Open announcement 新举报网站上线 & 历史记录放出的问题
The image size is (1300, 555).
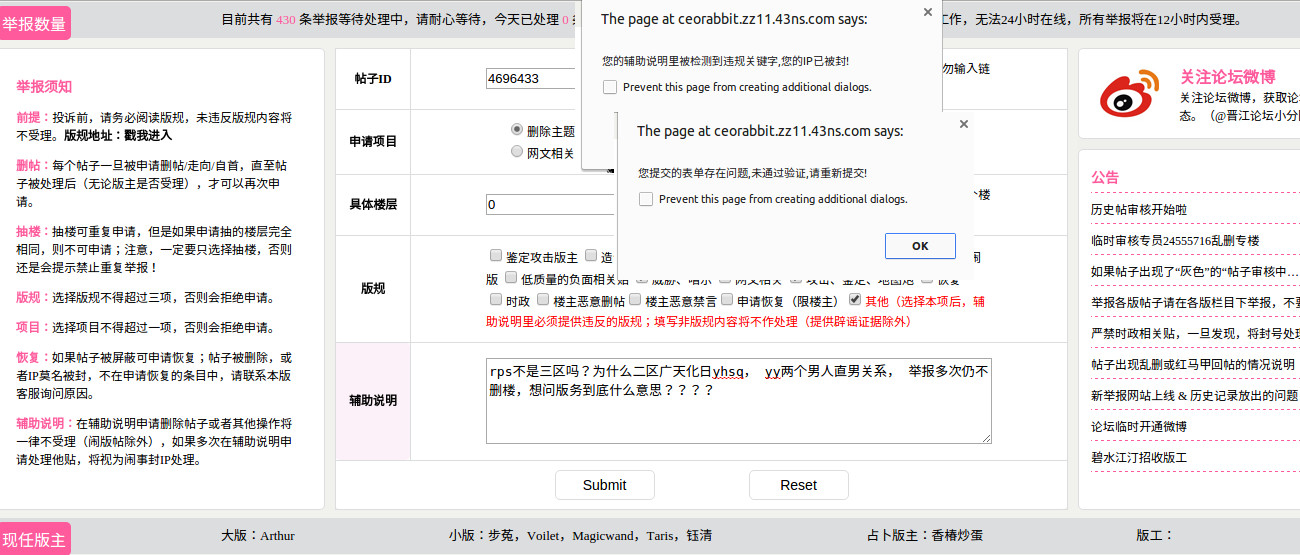pyautogui.click(x=1195, y=396)
